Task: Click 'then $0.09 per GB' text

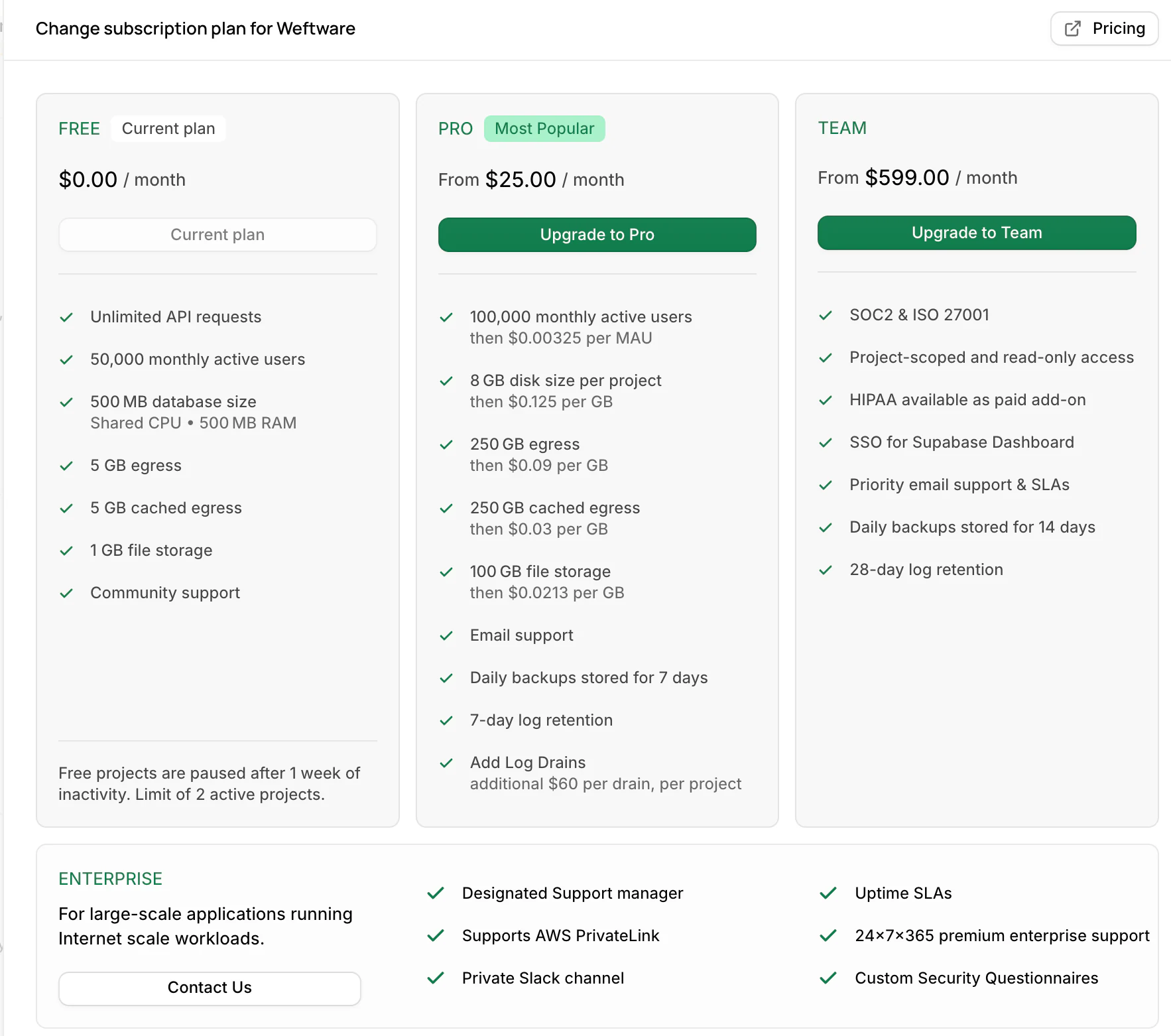Action: [539, 466]
